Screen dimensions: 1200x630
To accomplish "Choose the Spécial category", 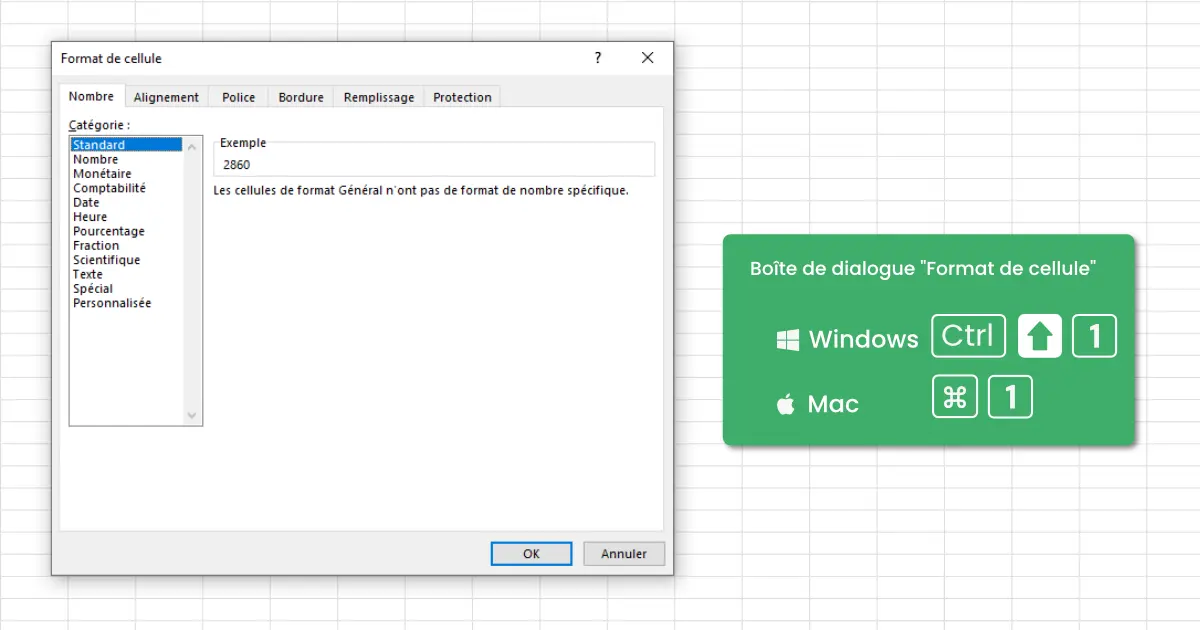I will [x=127, y=289].
